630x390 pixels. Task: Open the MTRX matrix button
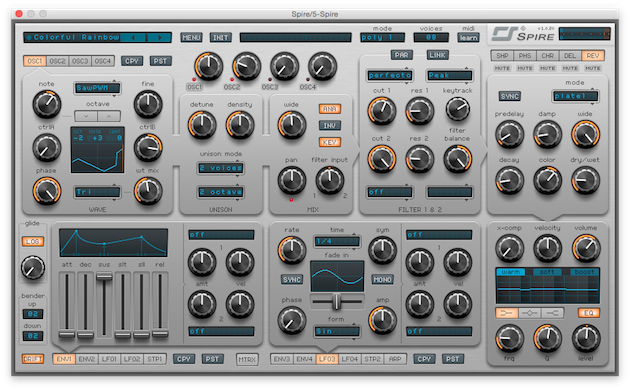pyautogui.click(x=247, y=359)
